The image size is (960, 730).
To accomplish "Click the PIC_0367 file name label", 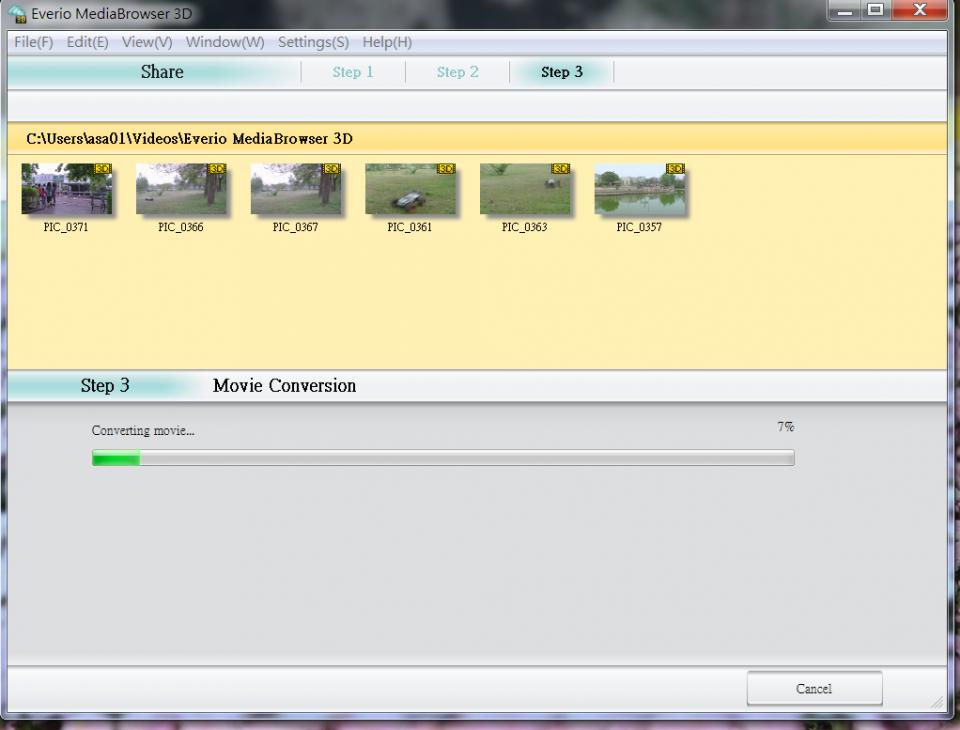I will click(295, 227).
